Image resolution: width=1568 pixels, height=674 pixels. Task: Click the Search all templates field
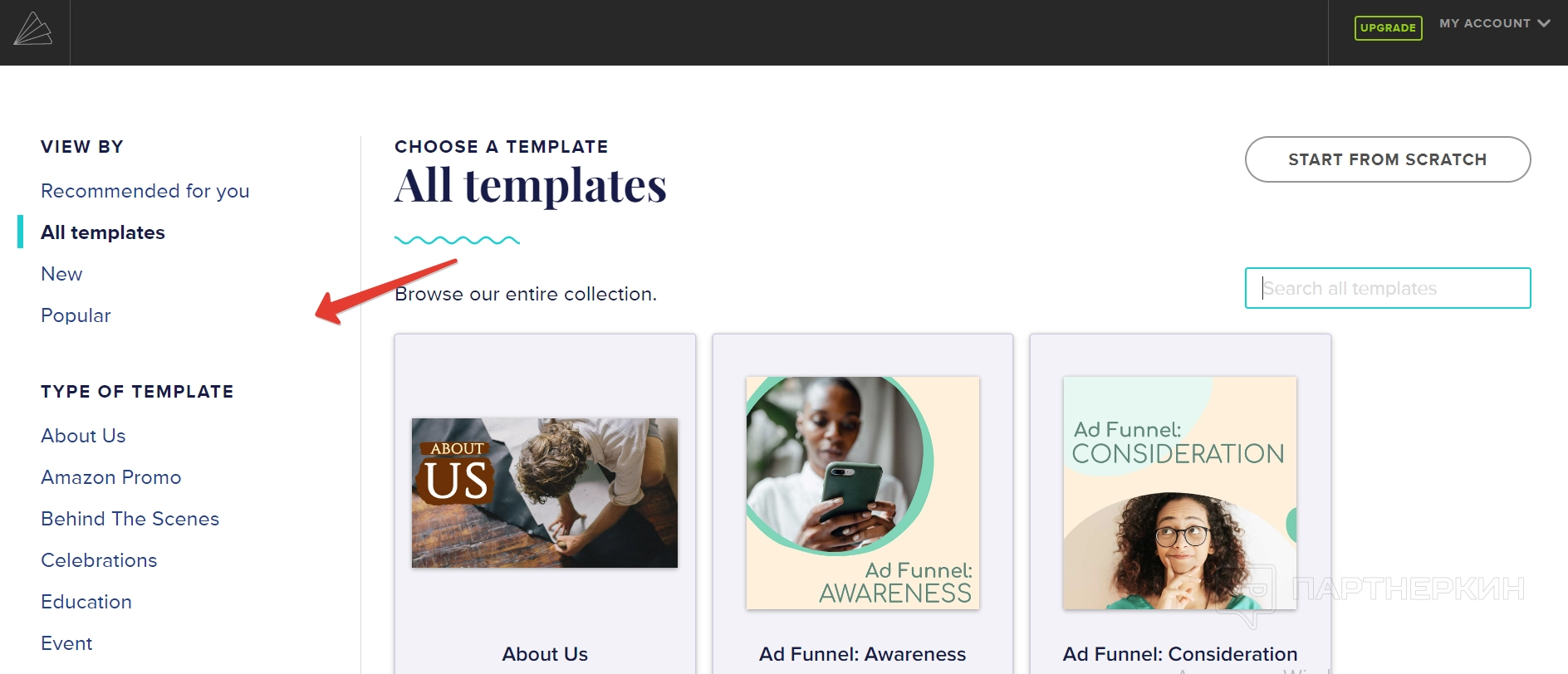point(1387,288)
